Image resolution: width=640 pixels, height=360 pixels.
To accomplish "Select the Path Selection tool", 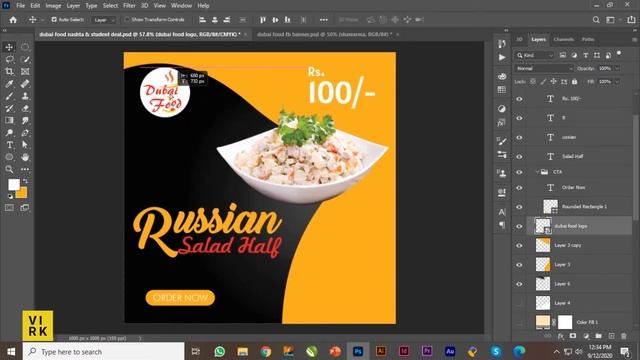I will coord(25,145).
